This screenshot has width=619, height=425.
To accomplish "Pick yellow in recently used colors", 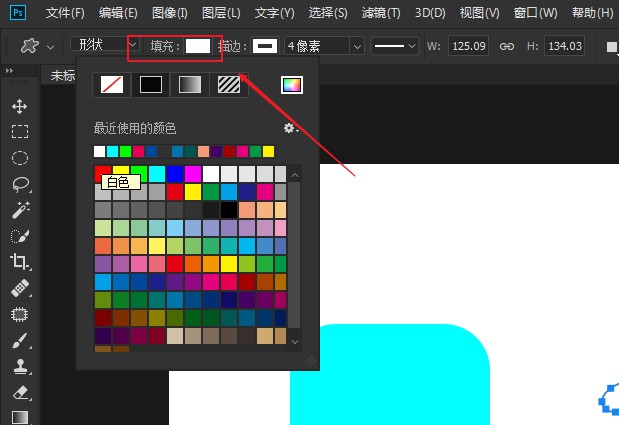I will 268,152.
